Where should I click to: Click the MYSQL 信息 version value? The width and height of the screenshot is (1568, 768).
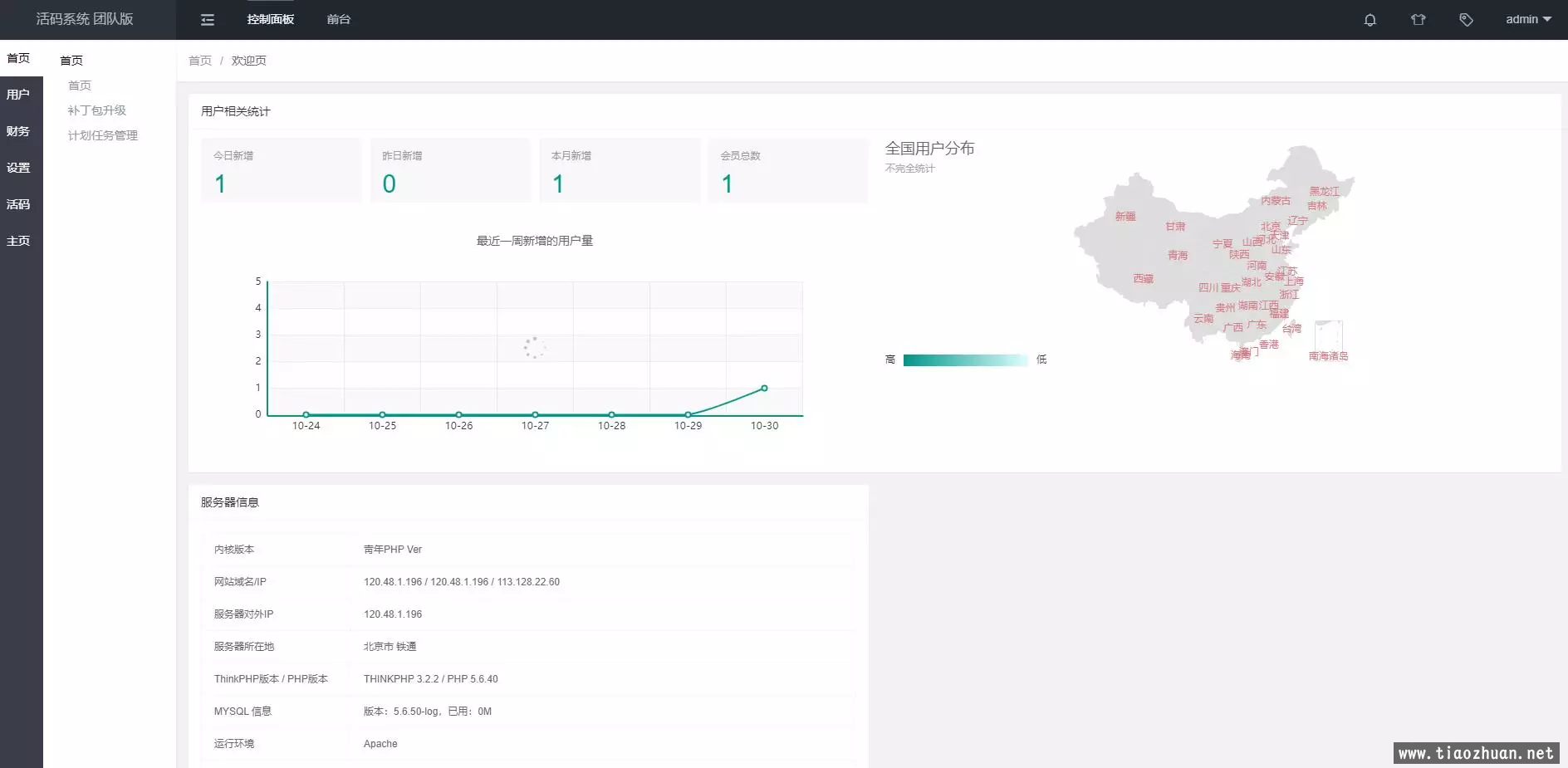click(x=428, y=712)
